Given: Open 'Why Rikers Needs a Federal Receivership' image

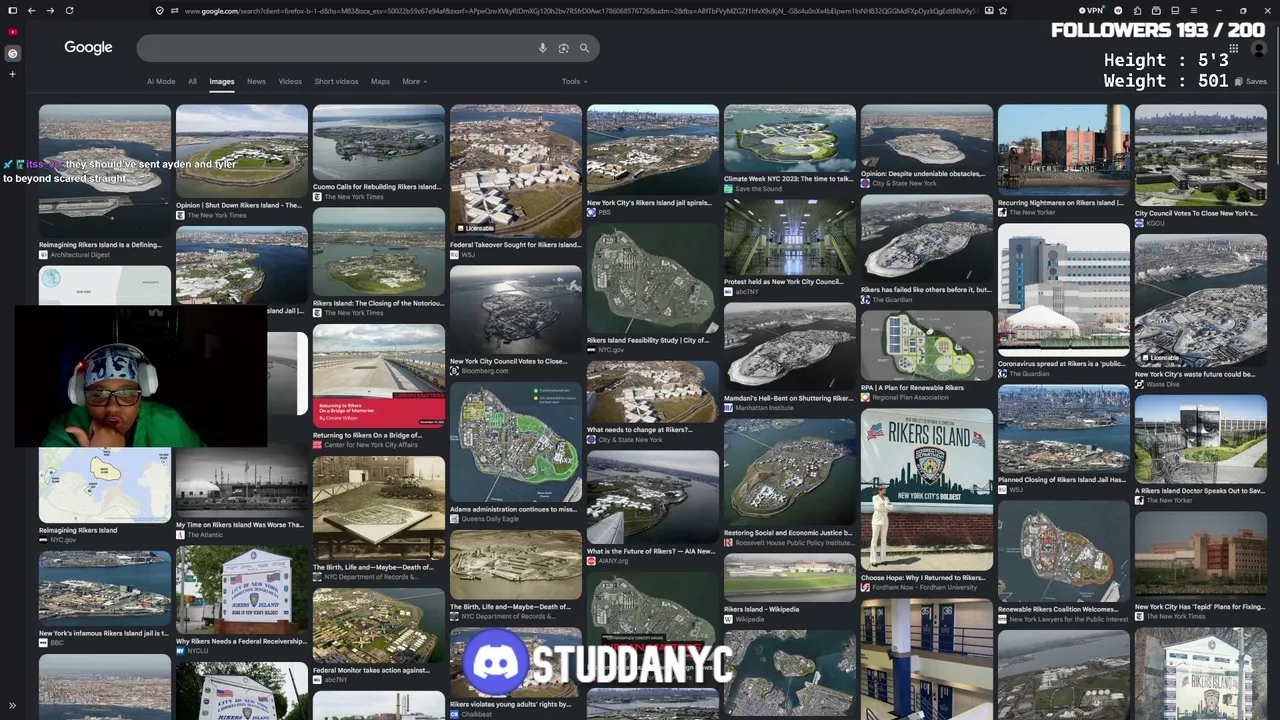Looking at the screenshot, I should [x=242, y=589].
